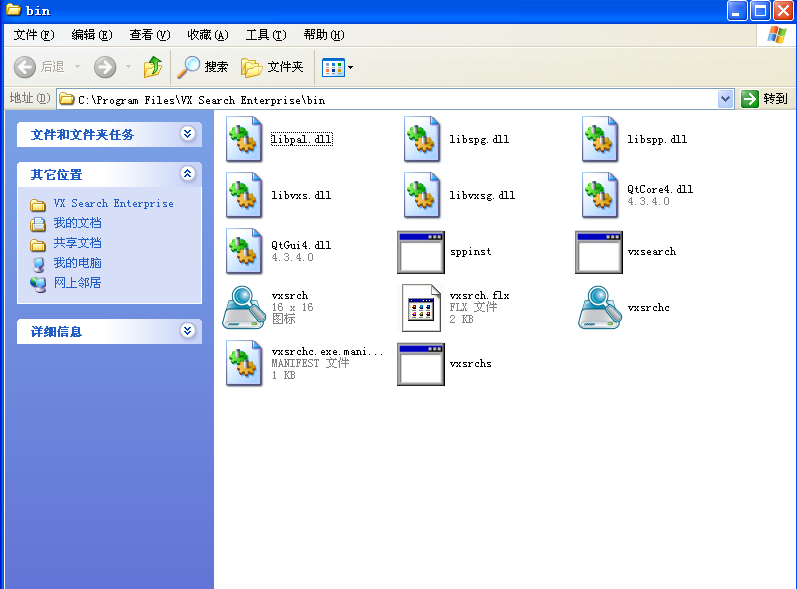Screen dimensions: 797x589
Task: Open the 工具(T) menu
Action: click(x=266, y=35)
